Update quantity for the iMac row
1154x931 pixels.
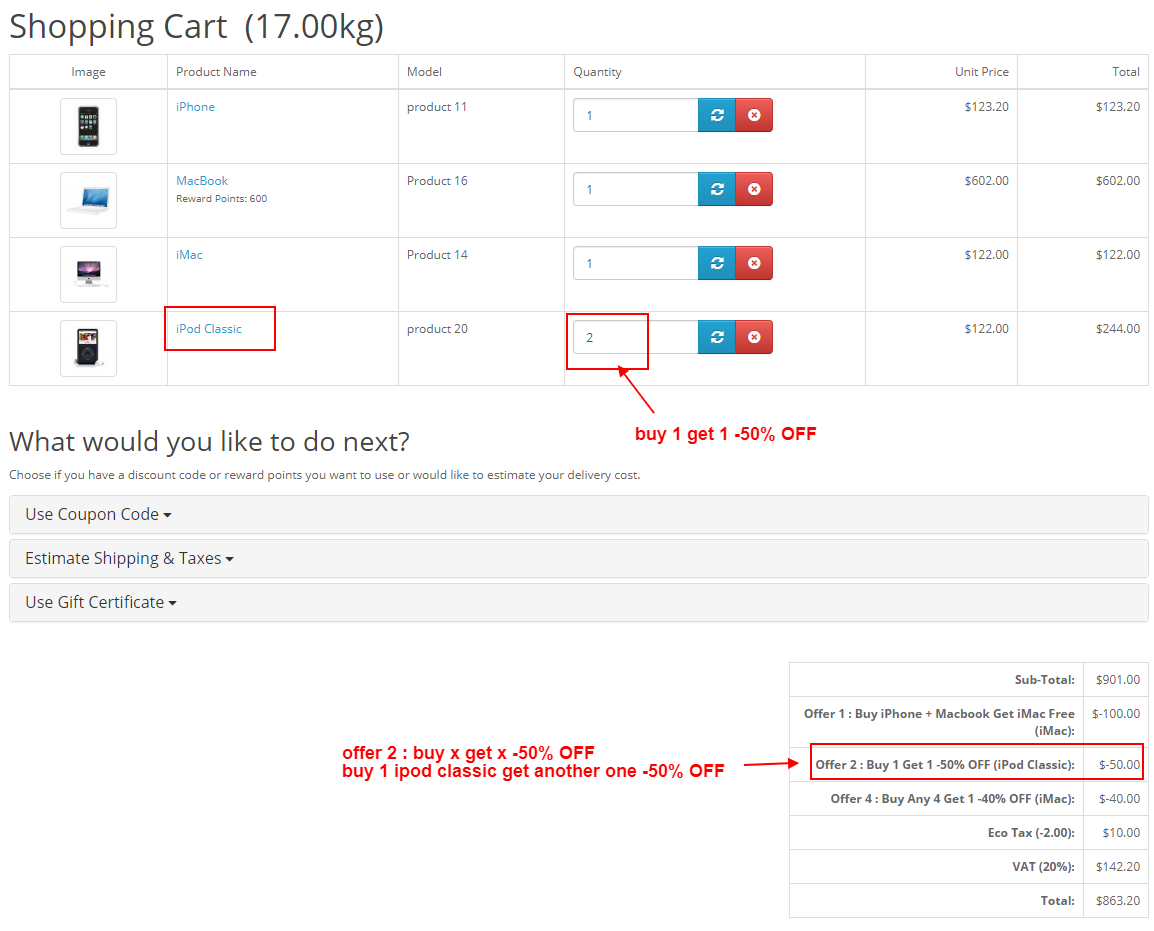pos(717,263)
